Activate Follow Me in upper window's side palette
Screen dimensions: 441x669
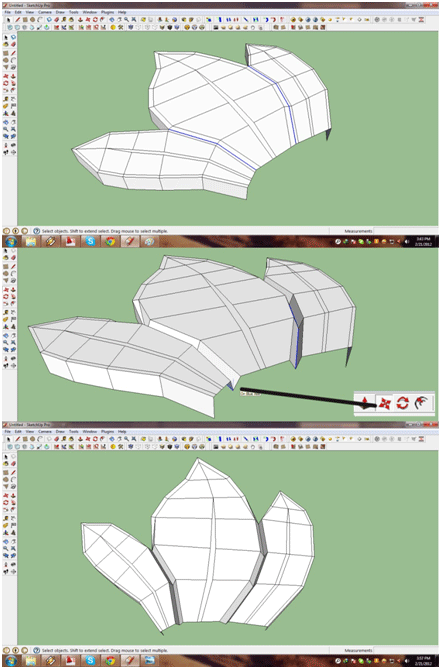[x=13, y=83]
